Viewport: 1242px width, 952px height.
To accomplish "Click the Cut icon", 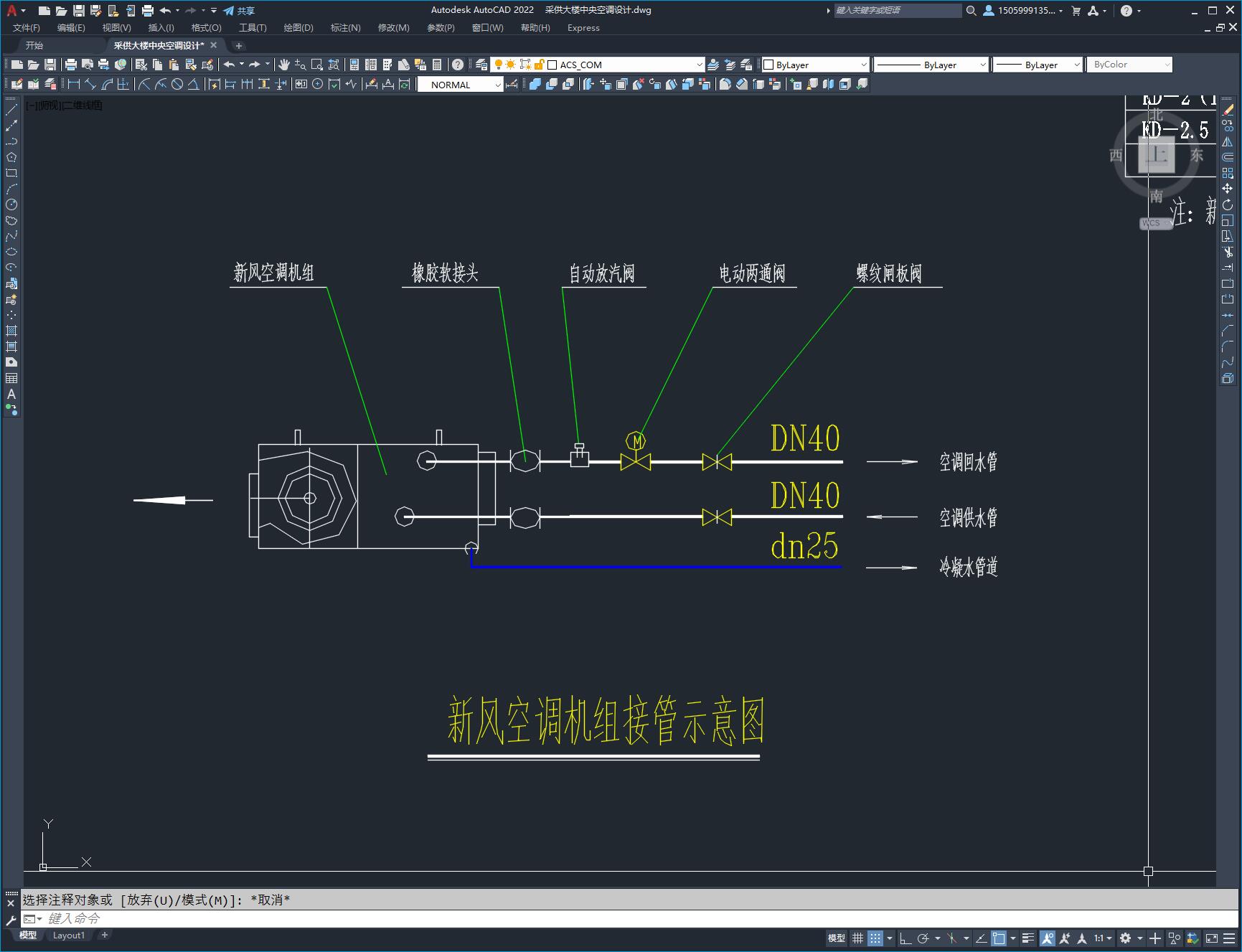I will 141,65.
